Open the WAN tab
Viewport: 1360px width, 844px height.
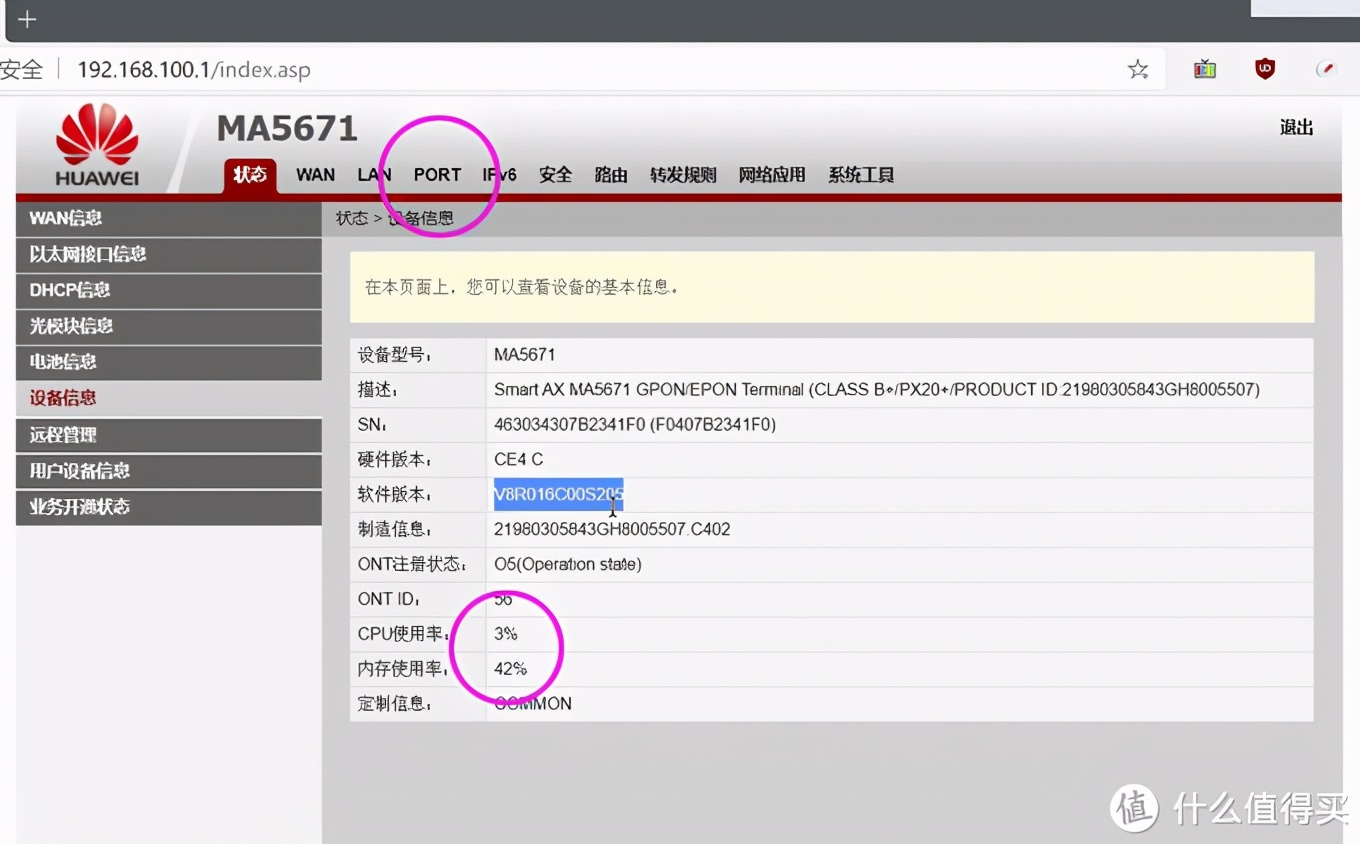(315, 175)
